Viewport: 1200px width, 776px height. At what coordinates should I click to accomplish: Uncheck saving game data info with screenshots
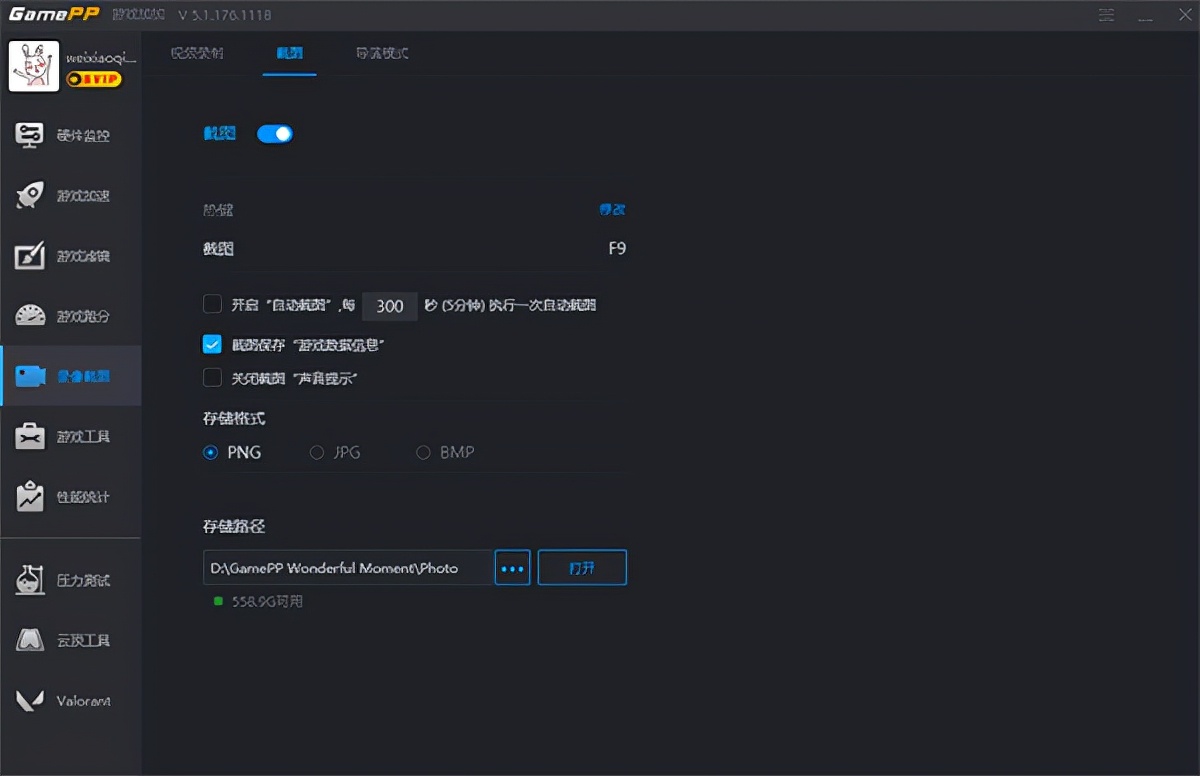click(x=212, y=343)
